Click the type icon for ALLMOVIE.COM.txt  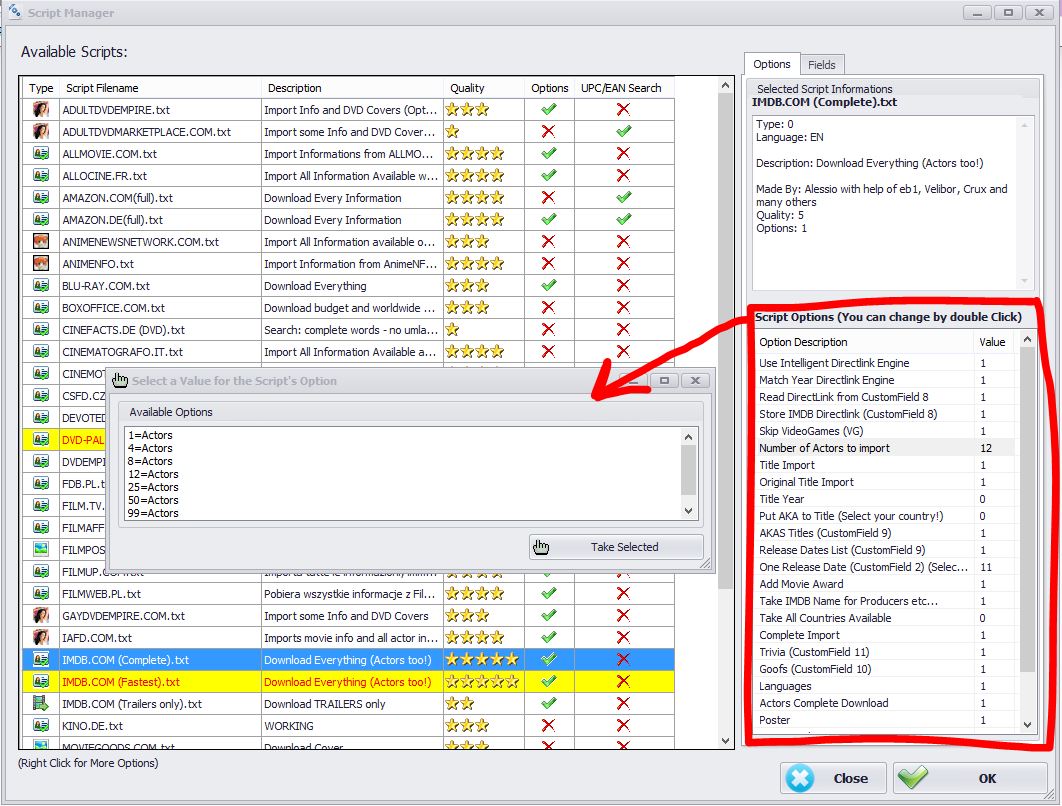tap(41, 154)
